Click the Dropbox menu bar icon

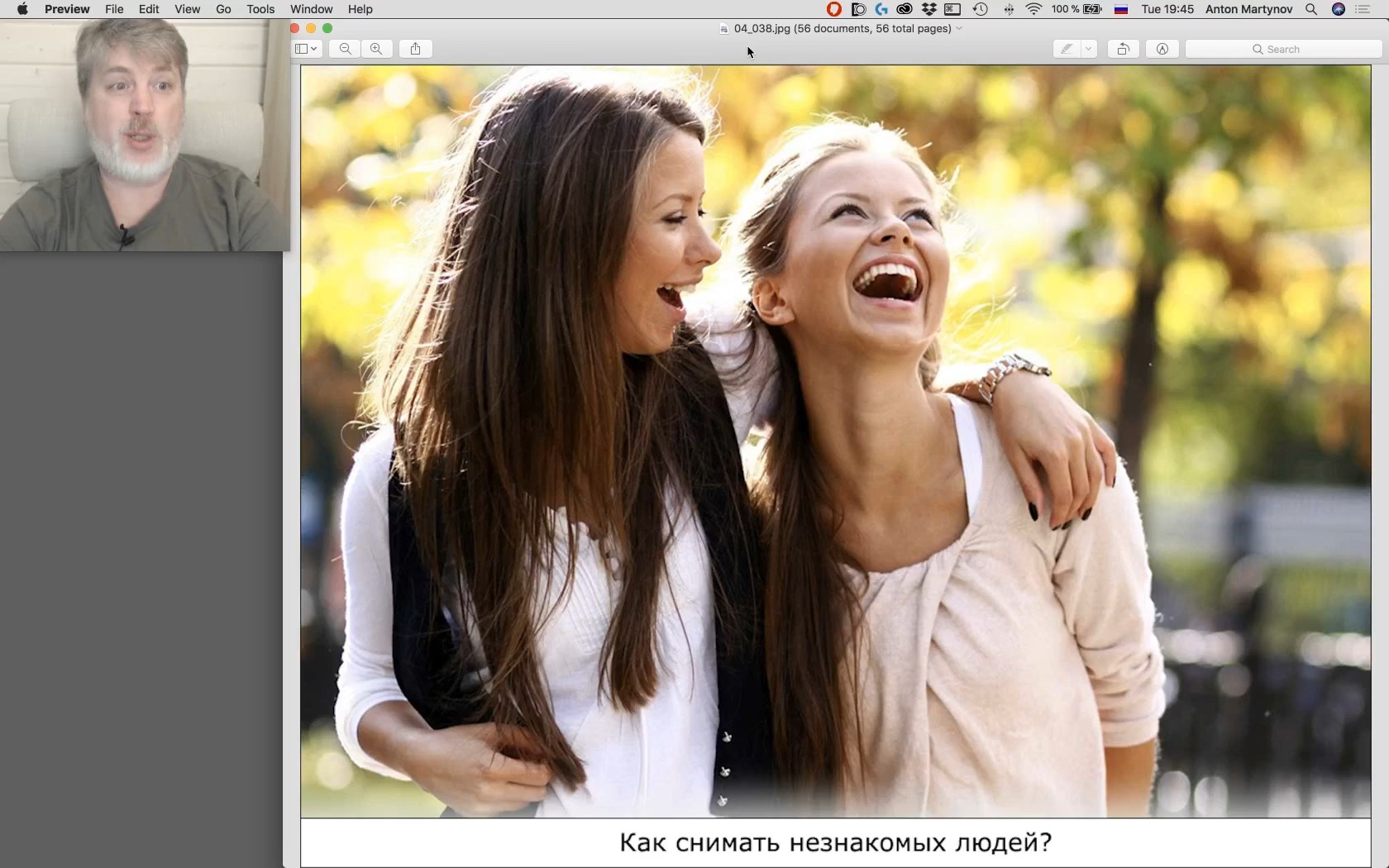click(x=929, y=9)
